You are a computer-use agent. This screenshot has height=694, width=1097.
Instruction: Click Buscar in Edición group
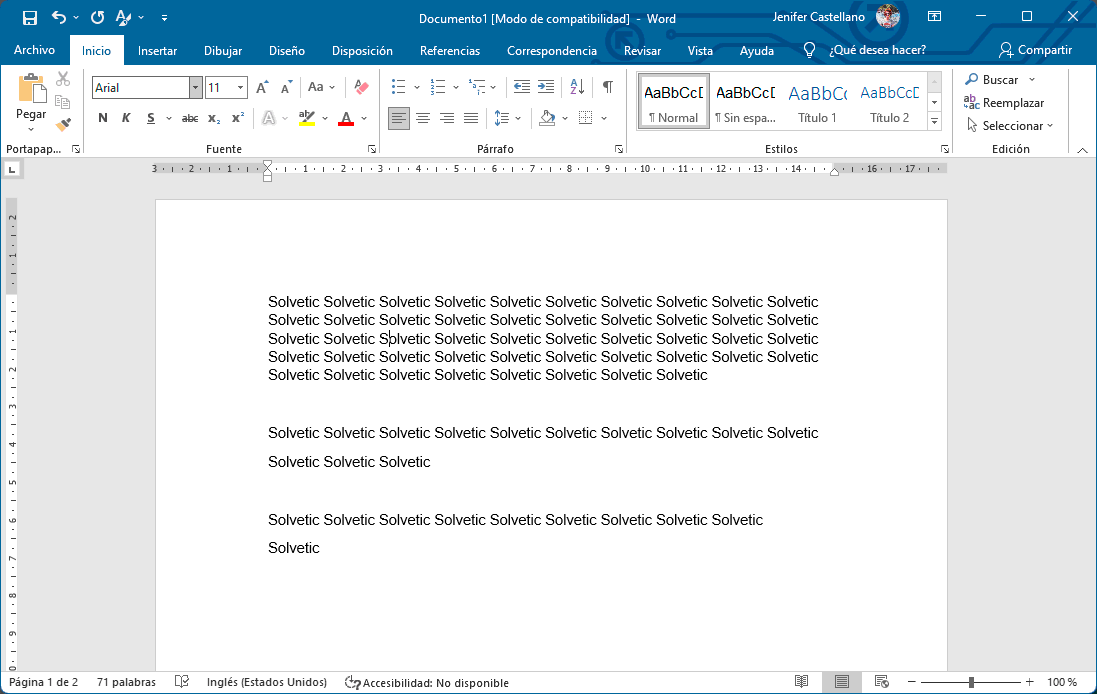tap(992, 80)
